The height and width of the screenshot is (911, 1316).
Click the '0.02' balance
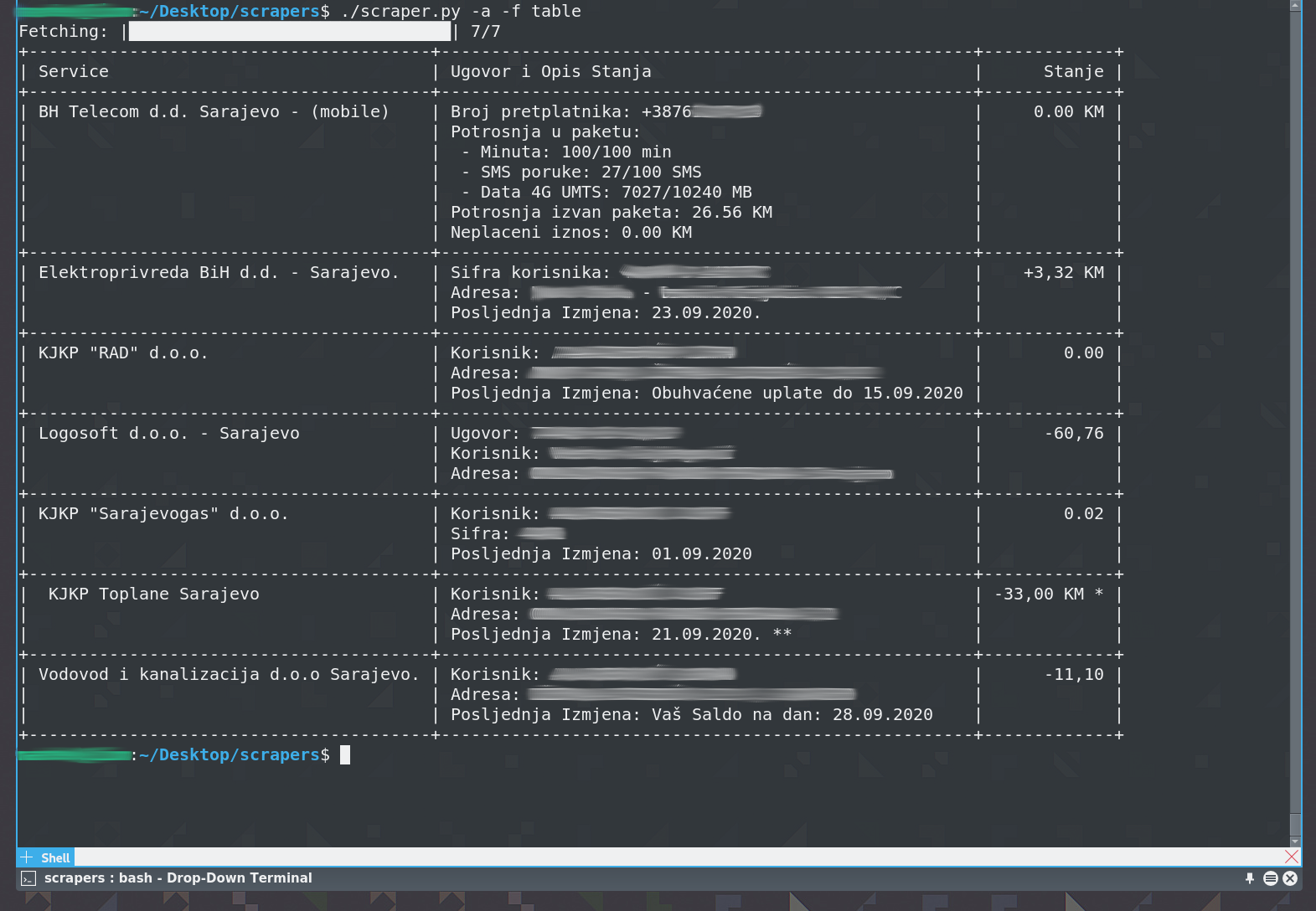pyautogui.click(x=1084, y=514)
